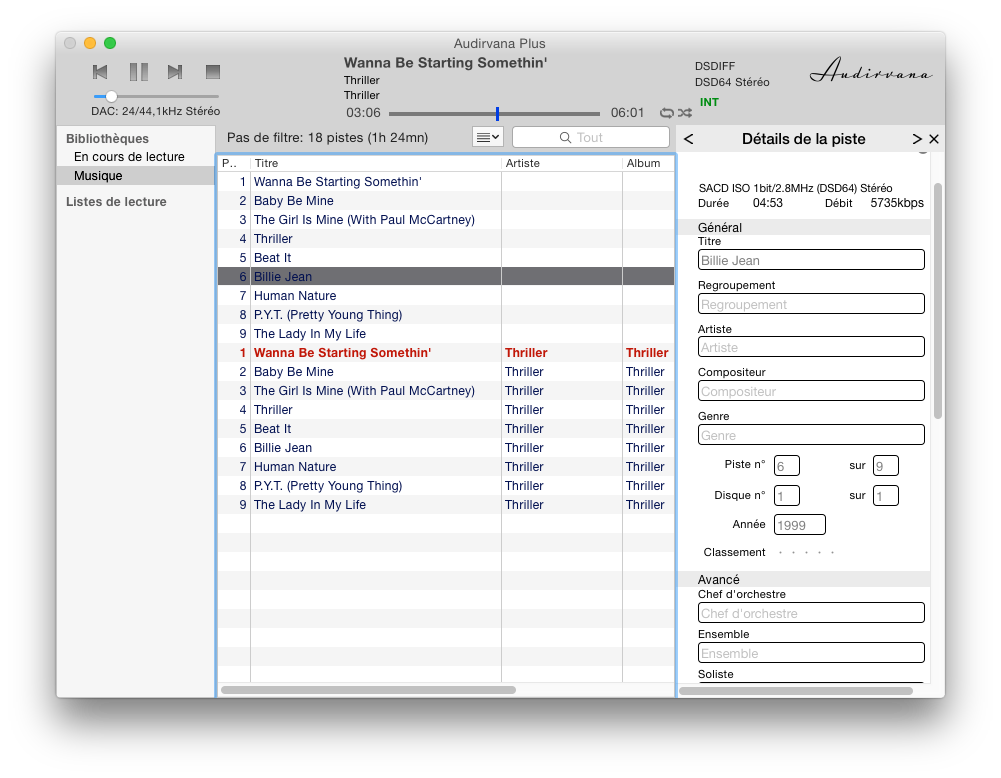Click the Disque sur total field

tap(885, 496)
